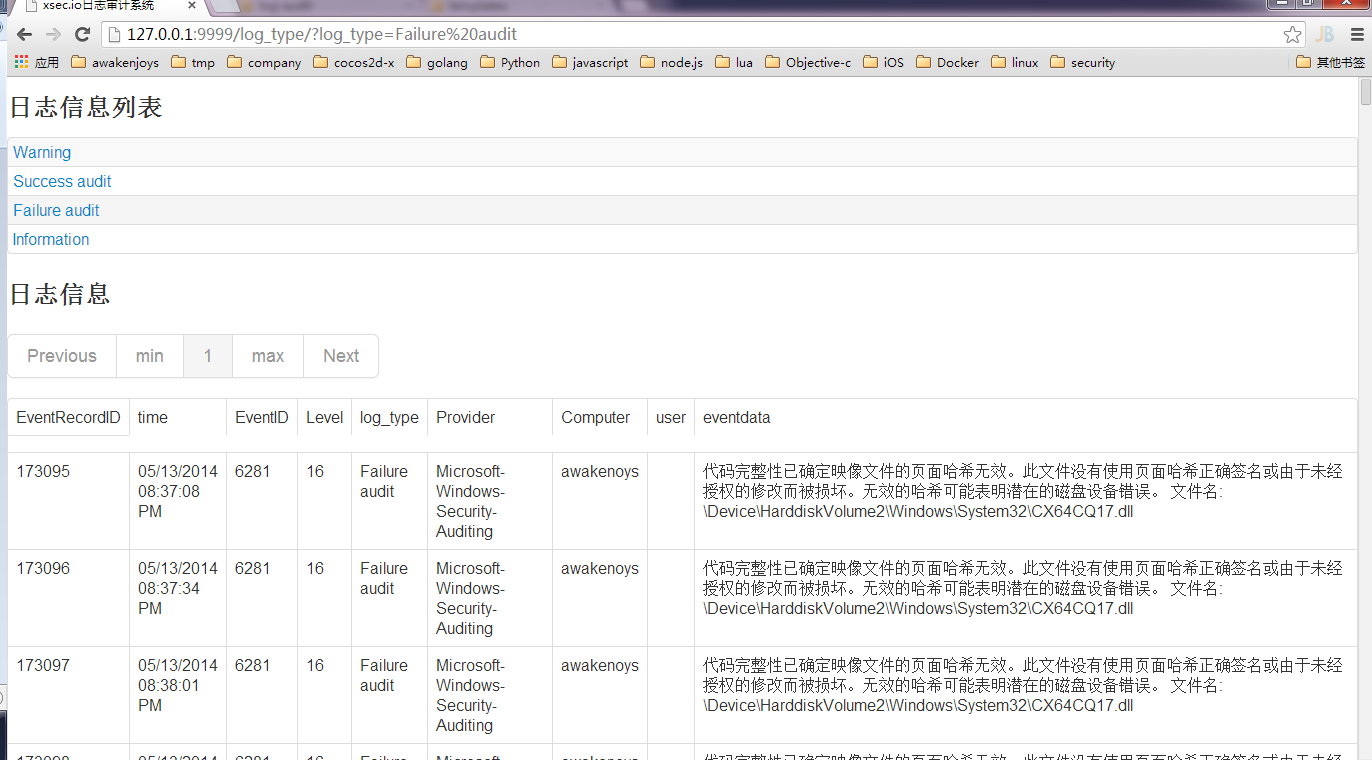Go to Previous page of logs
The width and height of the screenshot is (1372, 760).
point(62,356)
